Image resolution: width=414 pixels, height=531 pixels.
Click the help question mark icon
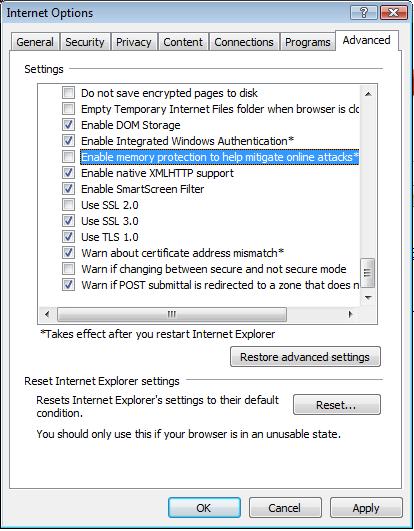(364, 13)
